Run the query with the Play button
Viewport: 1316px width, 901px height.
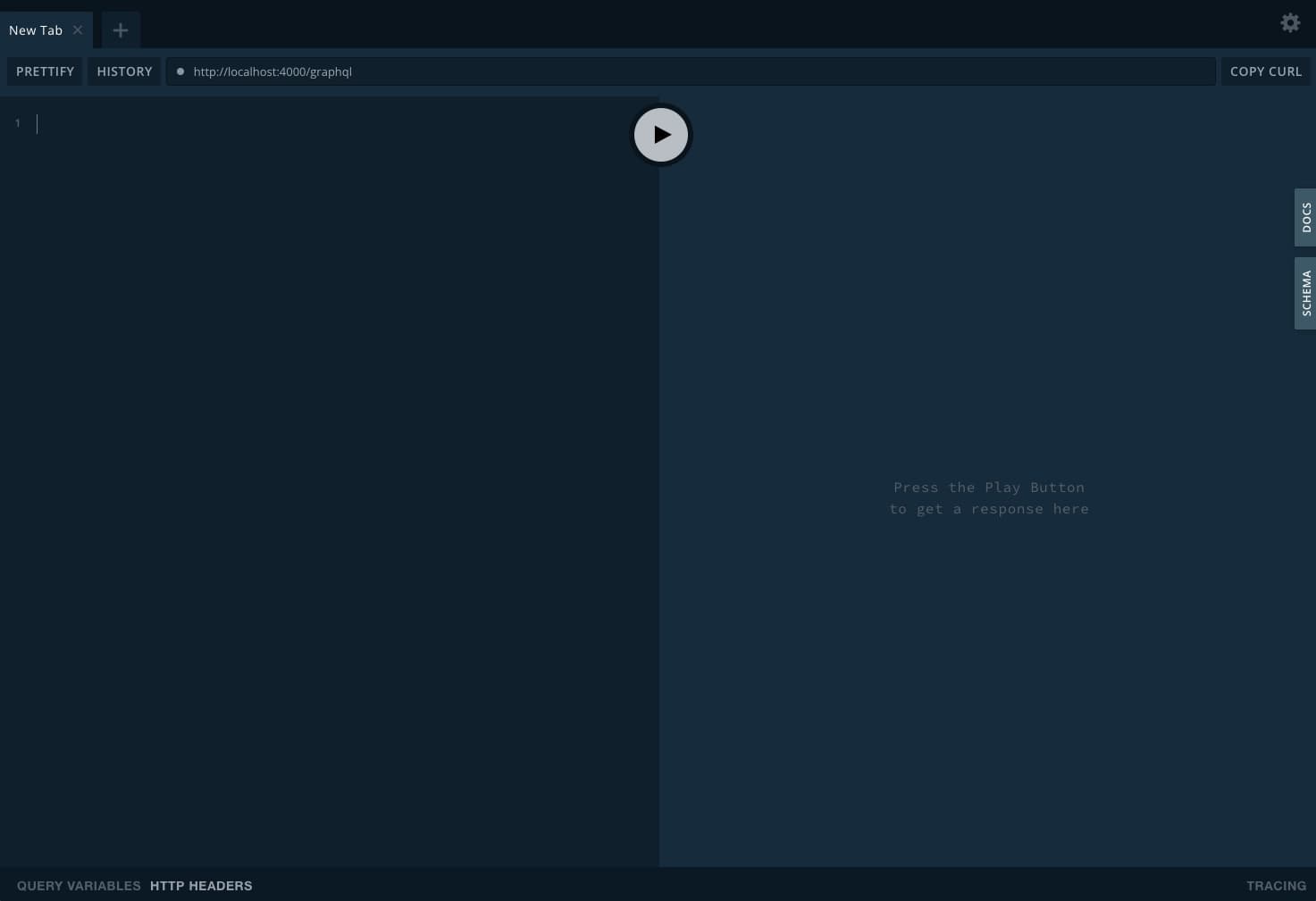(661, 135)
